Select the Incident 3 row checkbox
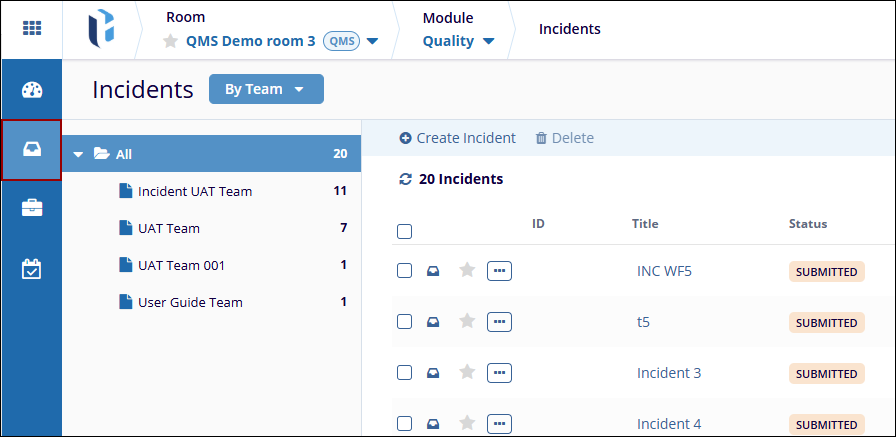This screenshot has height=437, width=896. [x=405, y=373]
